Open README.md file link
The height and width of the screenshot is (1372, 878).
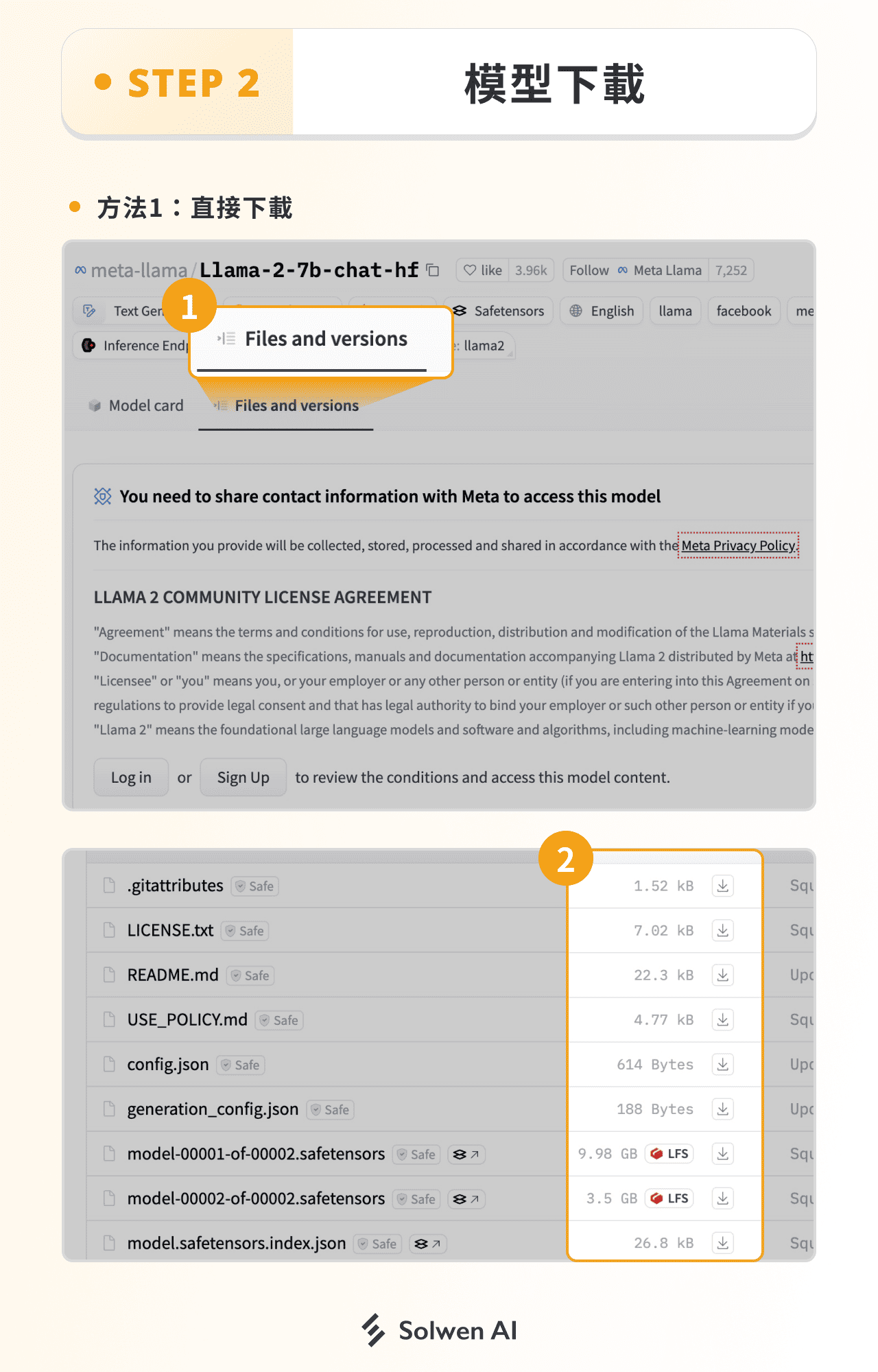pos(173,975)
